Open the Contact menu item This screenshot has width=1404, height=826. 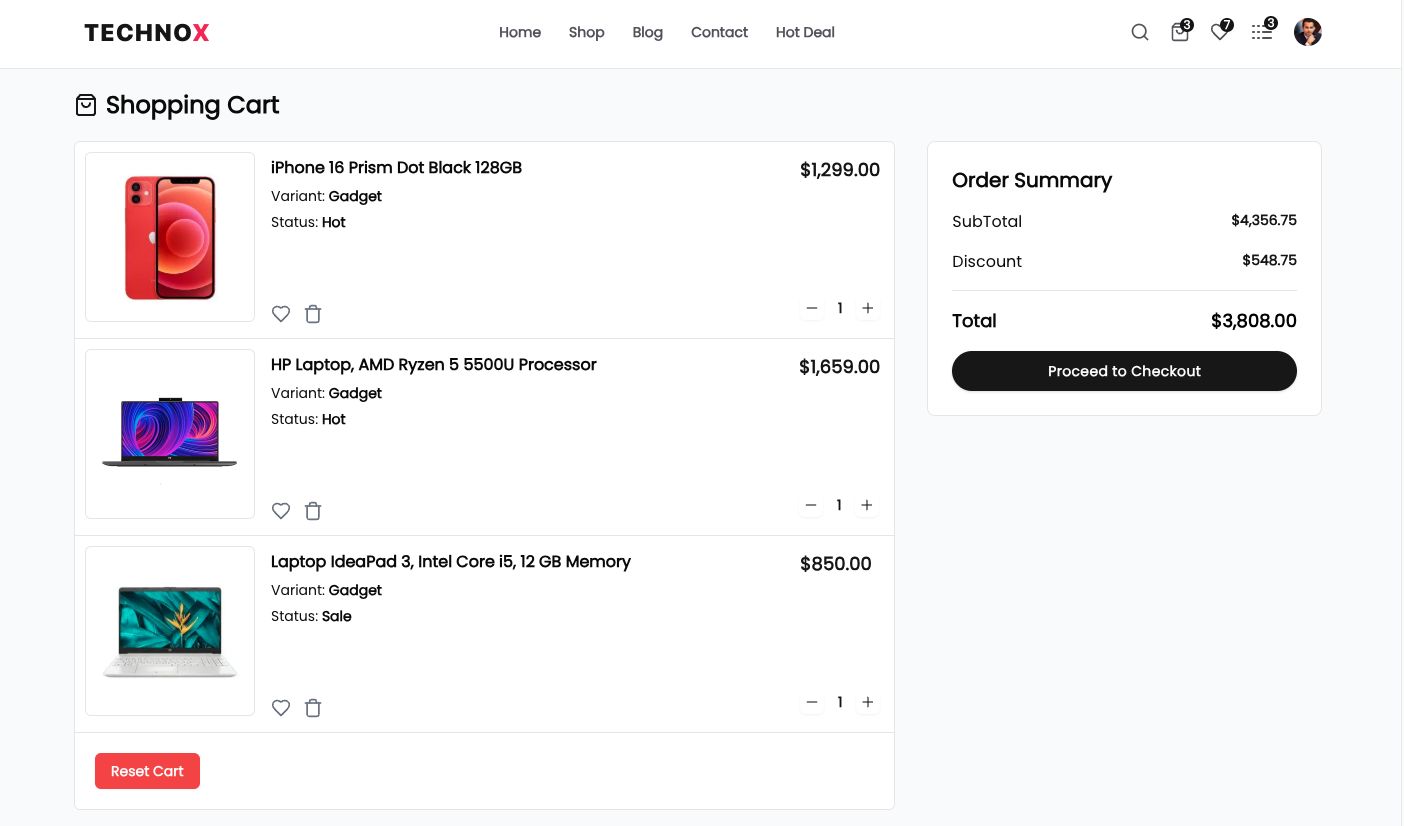pos(719,32)
